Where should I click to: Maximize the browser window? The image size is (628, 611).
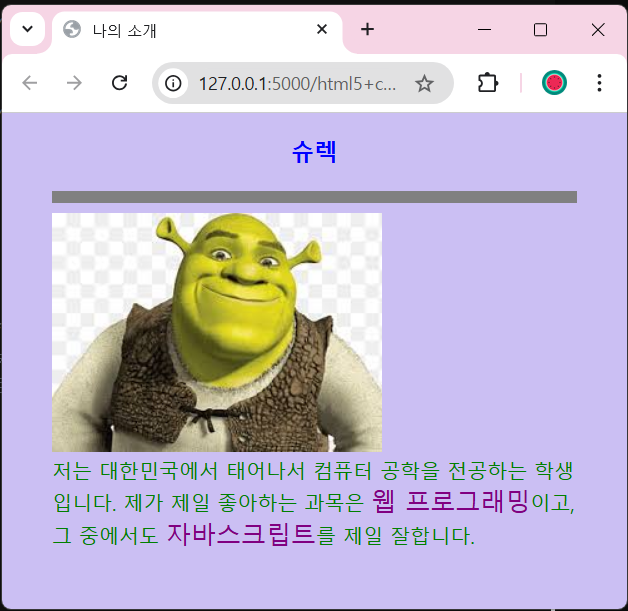[540, 30]
